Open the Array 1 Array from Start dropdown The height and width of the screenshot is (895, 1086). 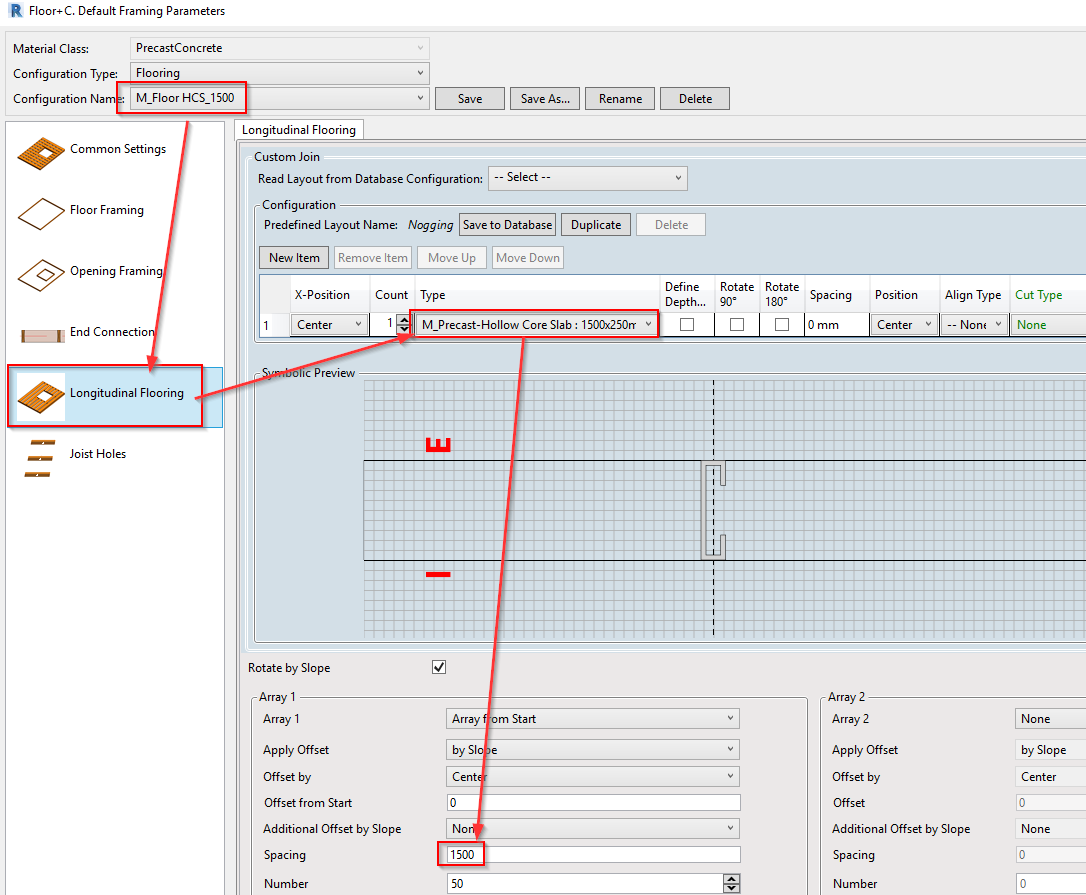click(593, 718)
